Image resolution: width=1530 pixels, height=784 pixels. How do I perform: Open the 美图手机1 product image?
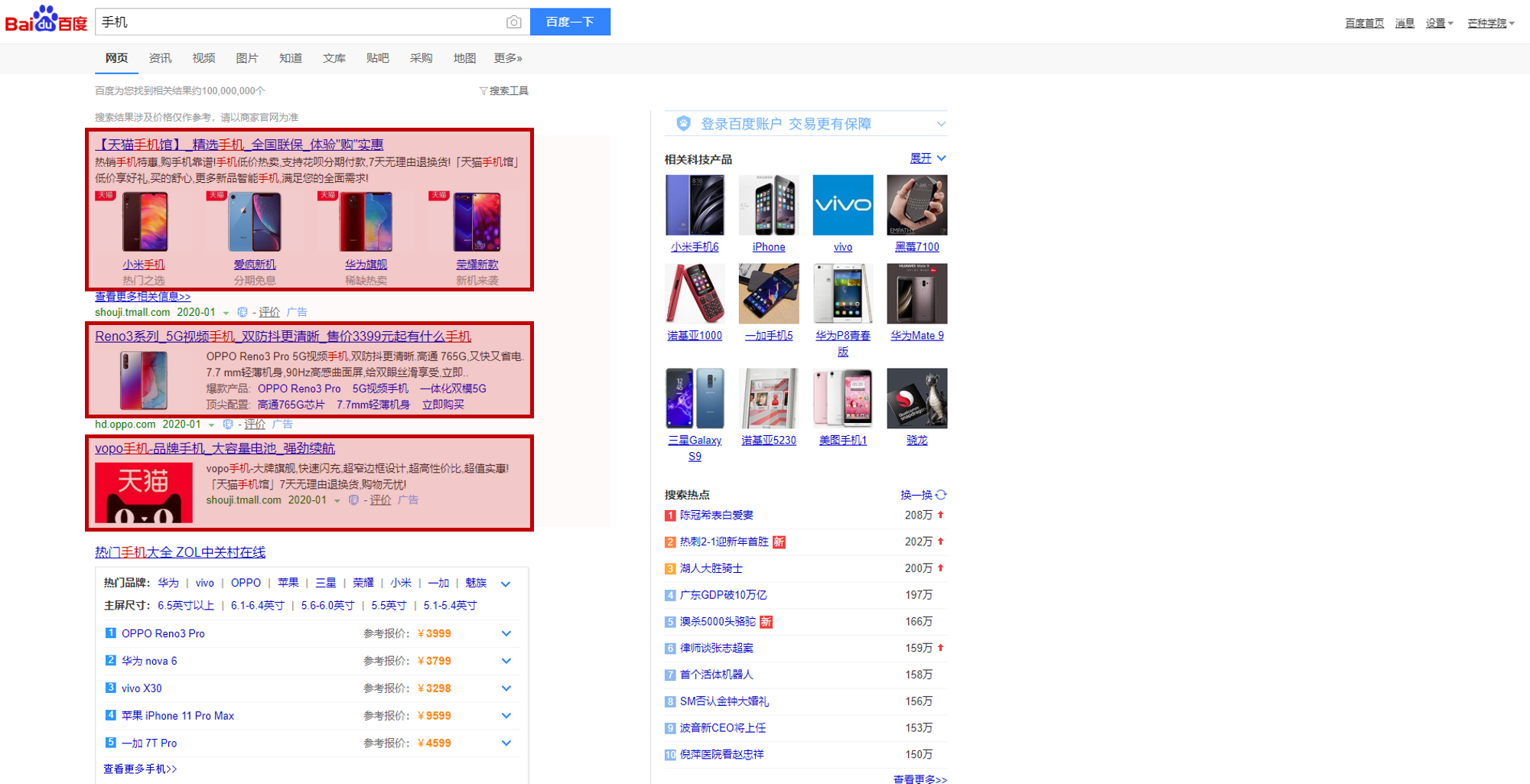(843, 399)
